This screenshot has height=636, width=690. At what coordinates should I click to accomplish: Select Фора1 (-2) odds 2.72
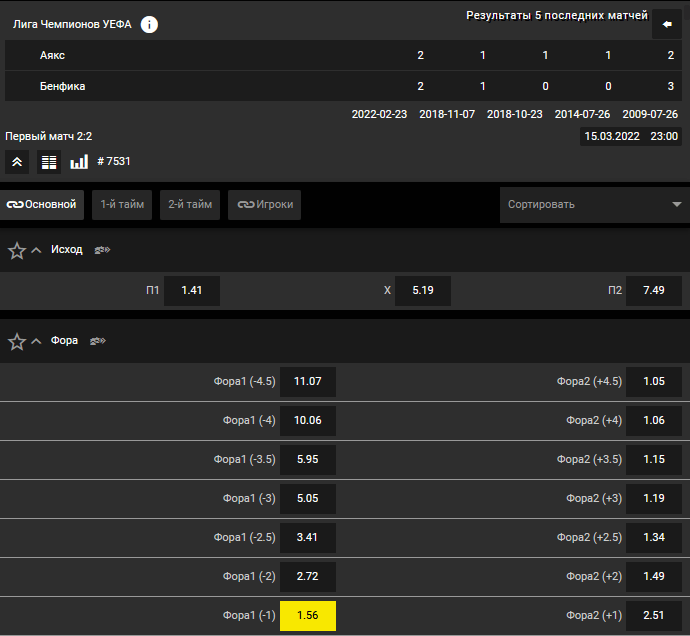click(308, 577)
